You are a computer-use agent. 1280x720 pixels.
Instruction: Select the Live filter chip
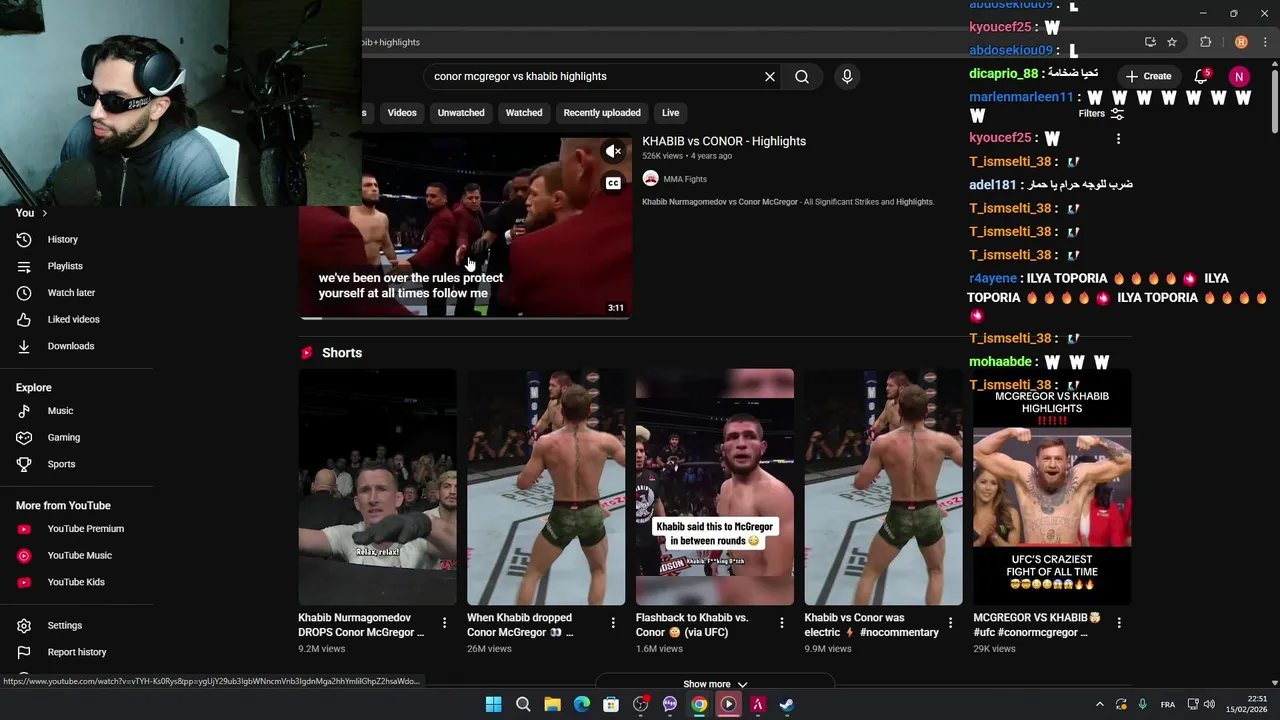(671, 113)
